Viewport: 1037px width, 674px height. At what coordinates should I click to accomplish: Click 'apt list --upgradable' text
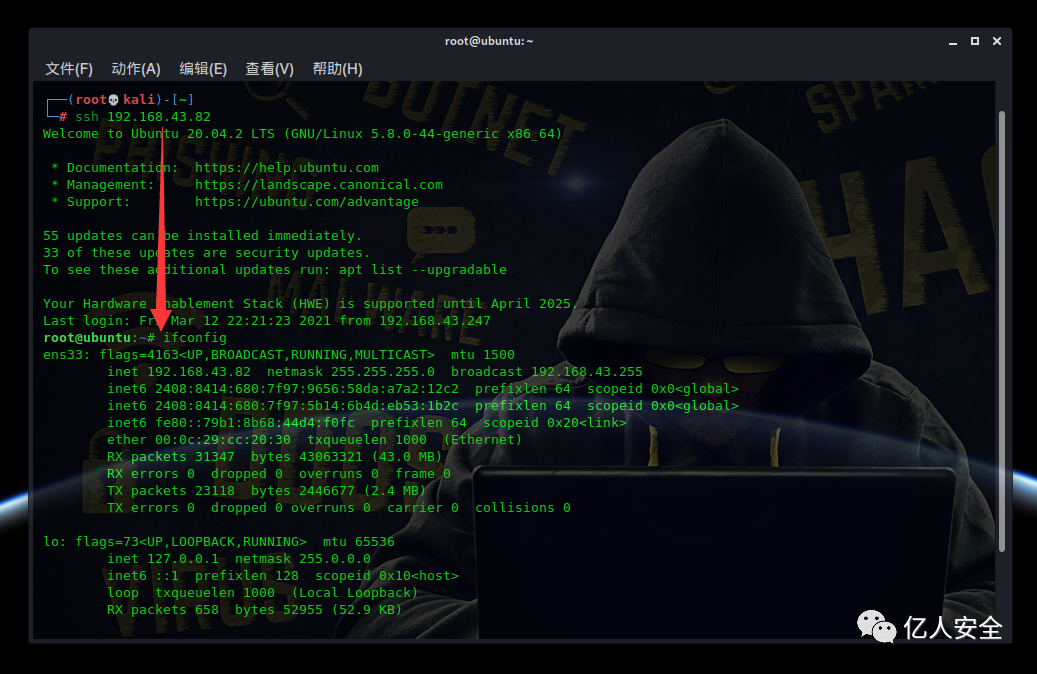tap(423, 270)
